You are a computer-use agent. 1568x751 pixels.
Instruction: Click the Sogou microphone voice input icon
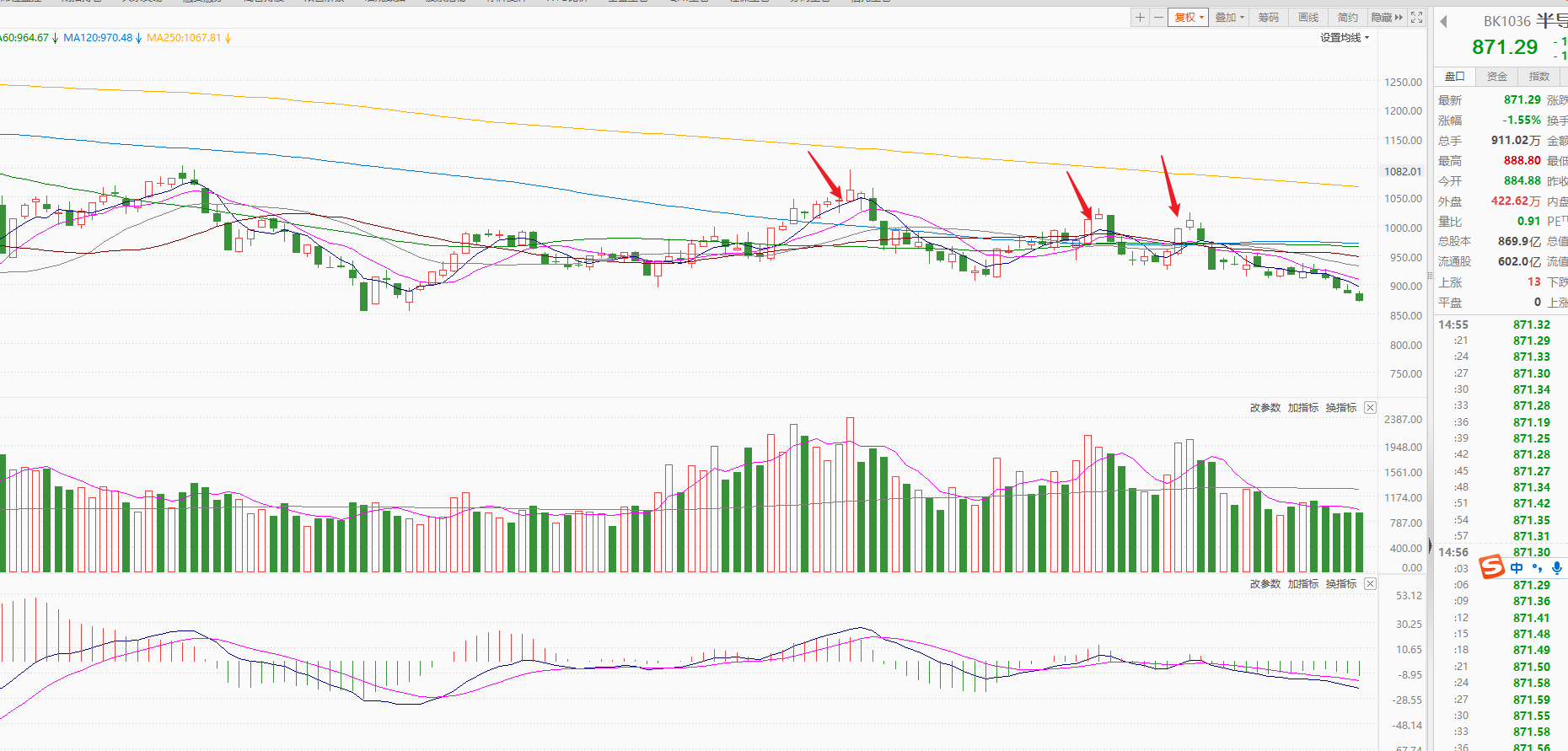[x=1557, y=568]
